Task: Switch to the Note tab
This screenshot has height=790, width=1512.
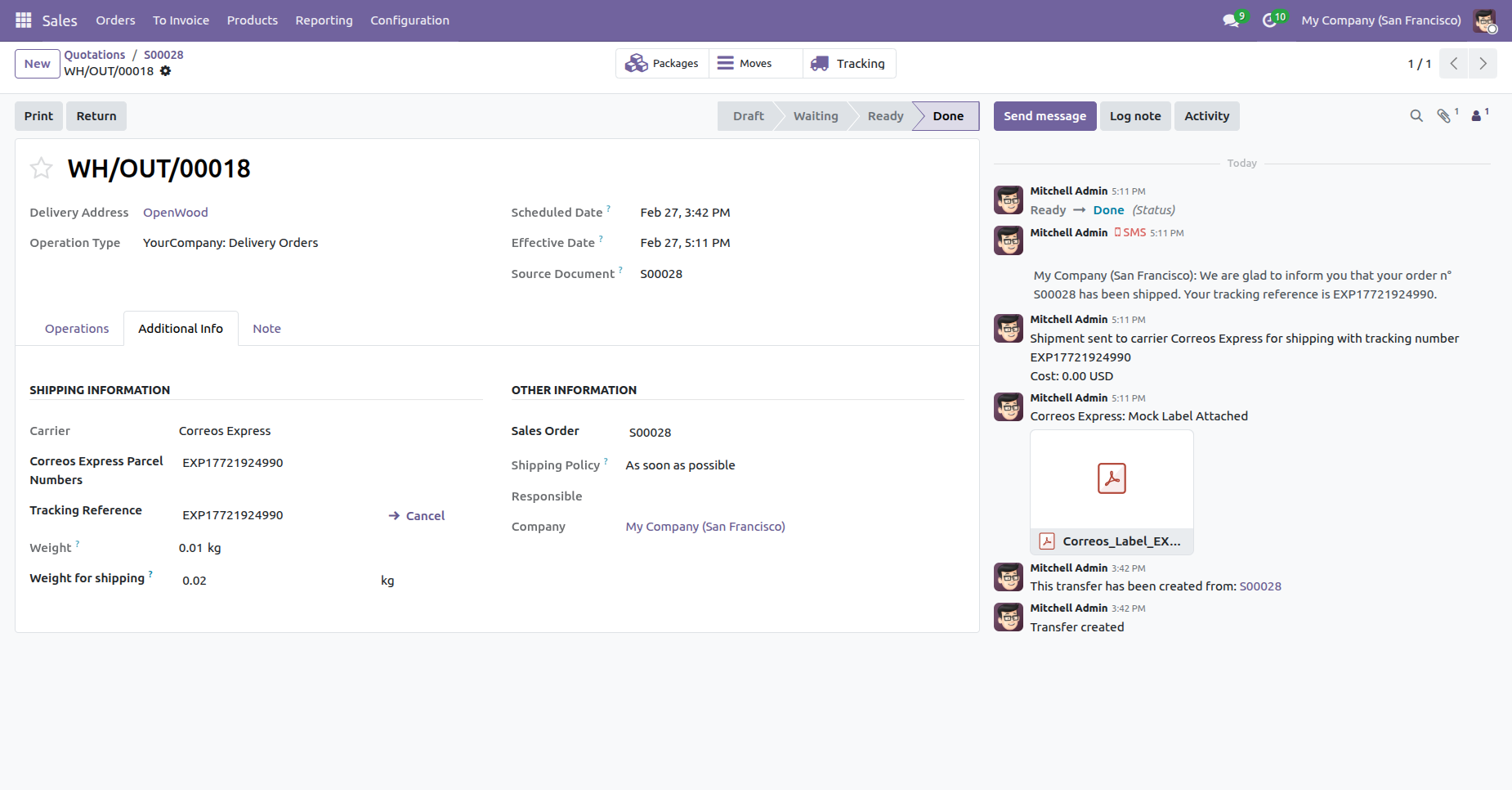Action: (x=266, y=329)
